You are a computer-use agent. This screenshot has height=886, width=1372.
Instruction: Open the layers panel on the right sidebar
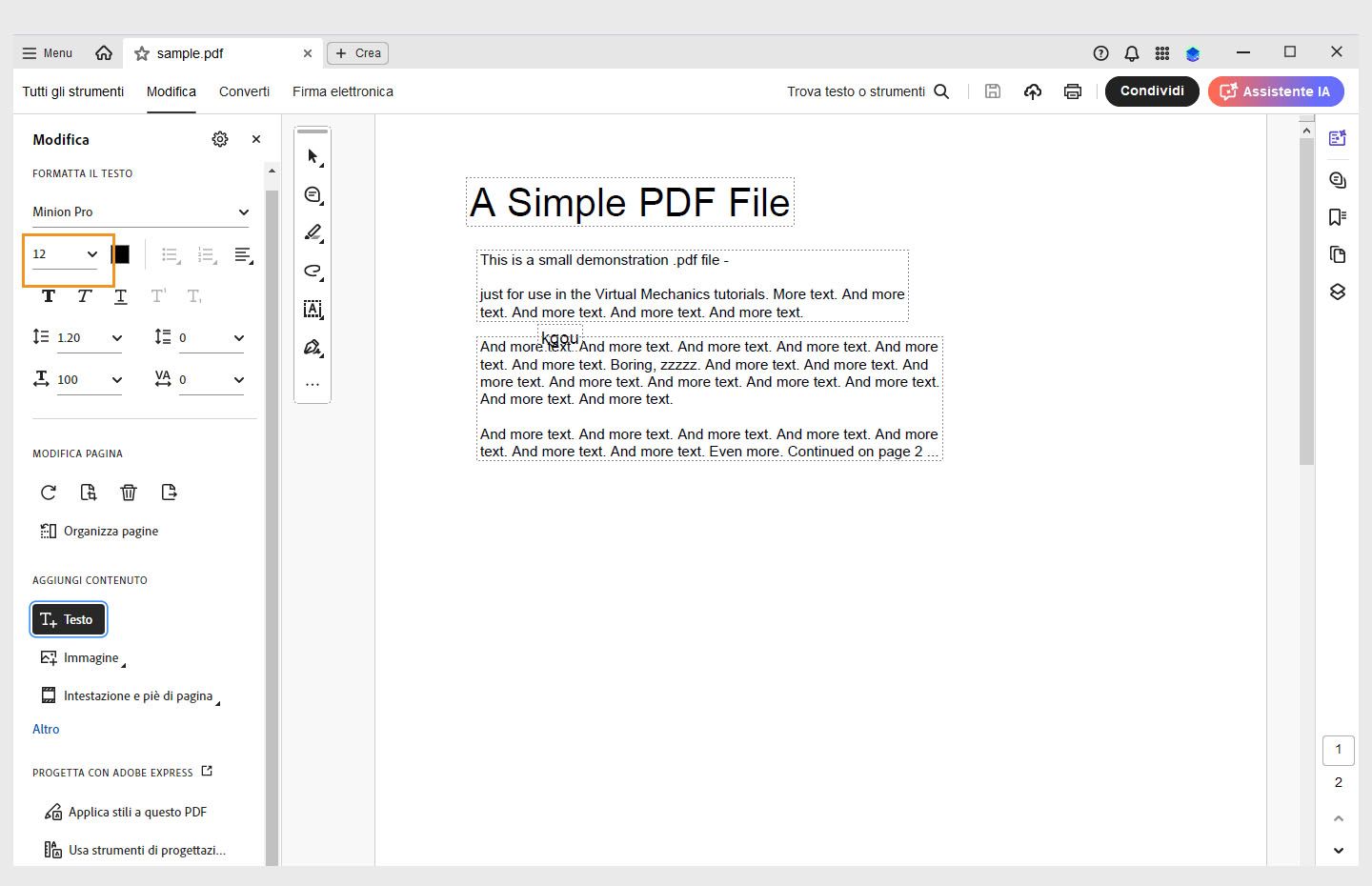1338,292
